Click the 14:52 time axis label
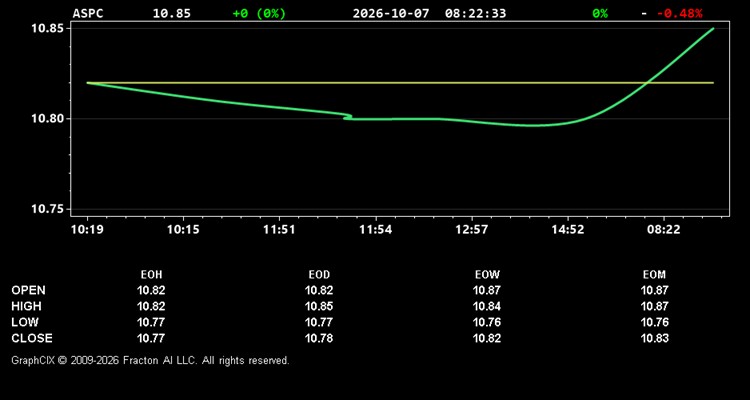Viewport: 750px width, 400px height. click(568, 230)
